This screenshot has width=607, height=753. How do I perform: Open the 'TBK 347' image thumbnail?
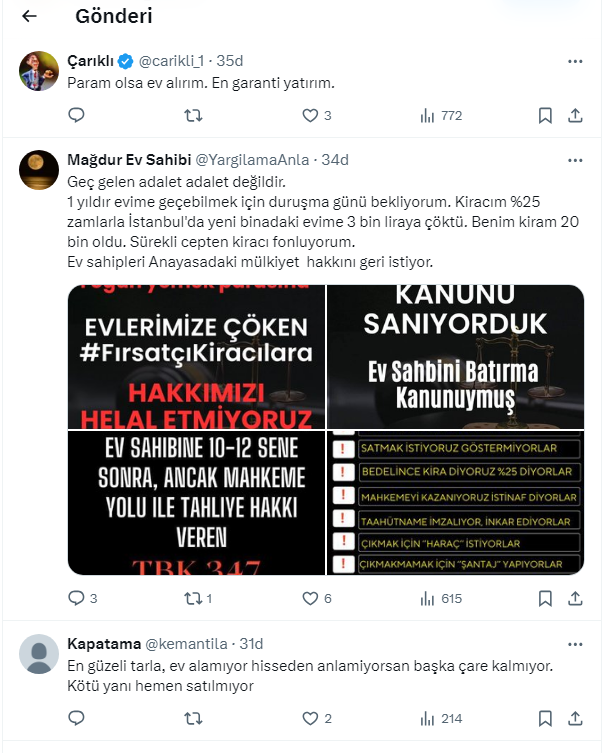click(x=196, y=503)
